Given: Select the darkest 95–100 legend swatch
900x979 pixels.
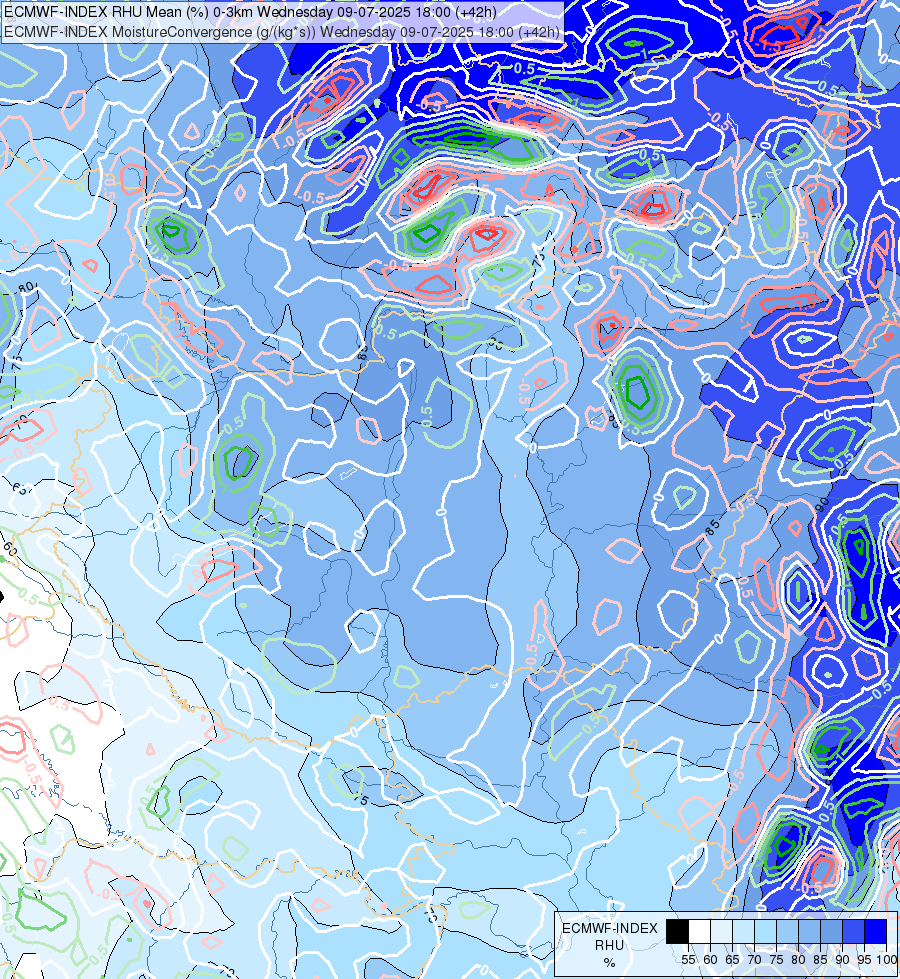Looking at the screenshot, I should click(876, 931).
